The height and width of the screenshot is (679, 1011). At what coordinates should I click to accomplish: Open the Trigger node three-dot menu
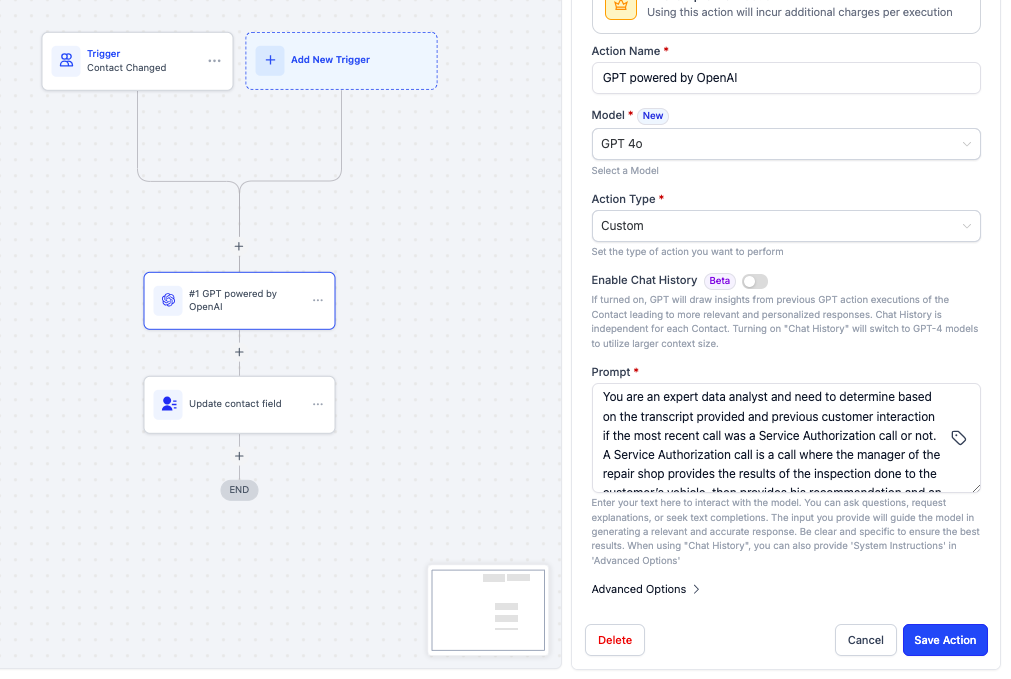(x=214, y=61)
